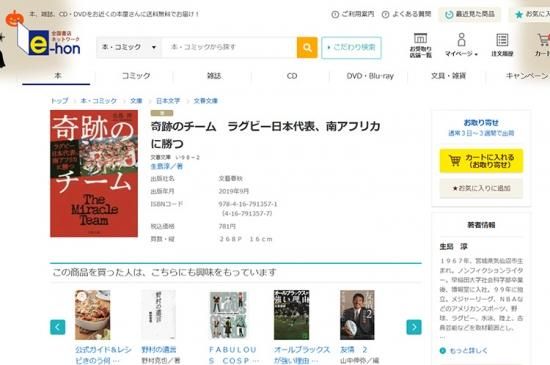This screenshot has width=550, height=365.
Task: Open the FABULOUS COSP book thumbnail
Action: [x=228, y=315]
